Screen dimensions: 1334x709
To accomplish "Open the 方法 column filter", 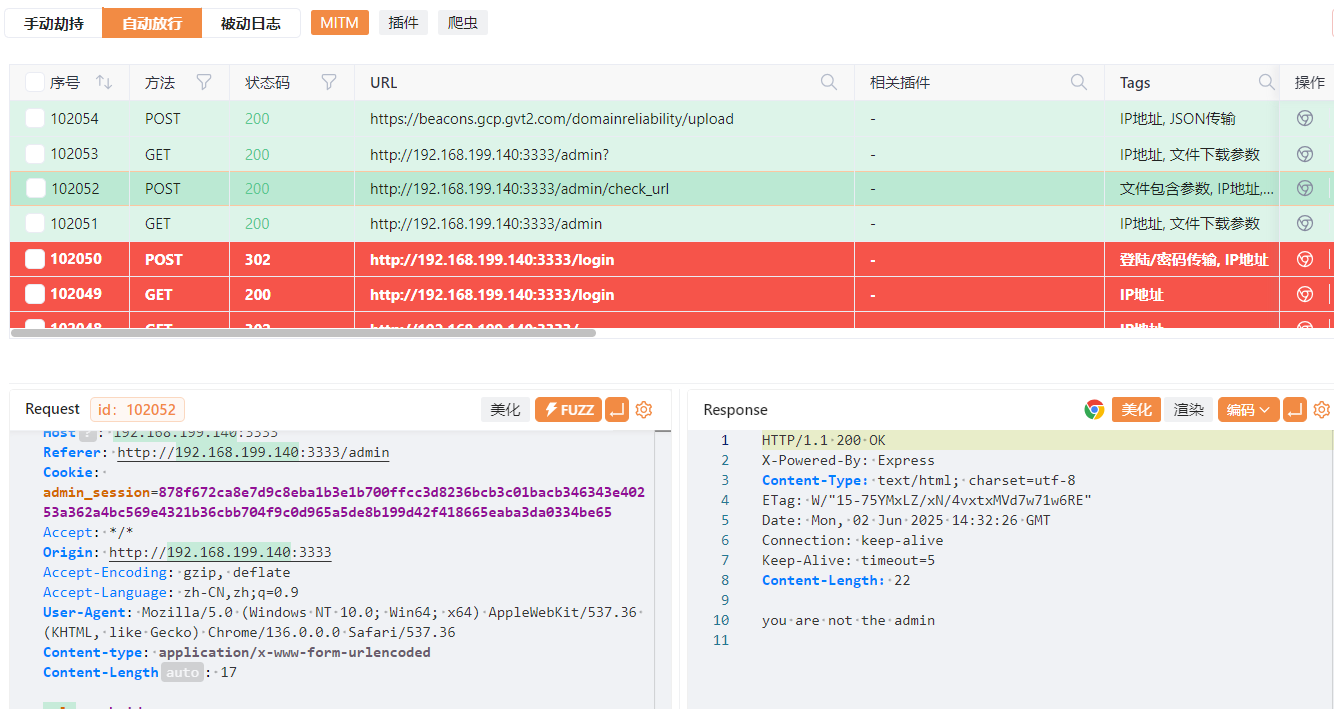I will point(204,83).
